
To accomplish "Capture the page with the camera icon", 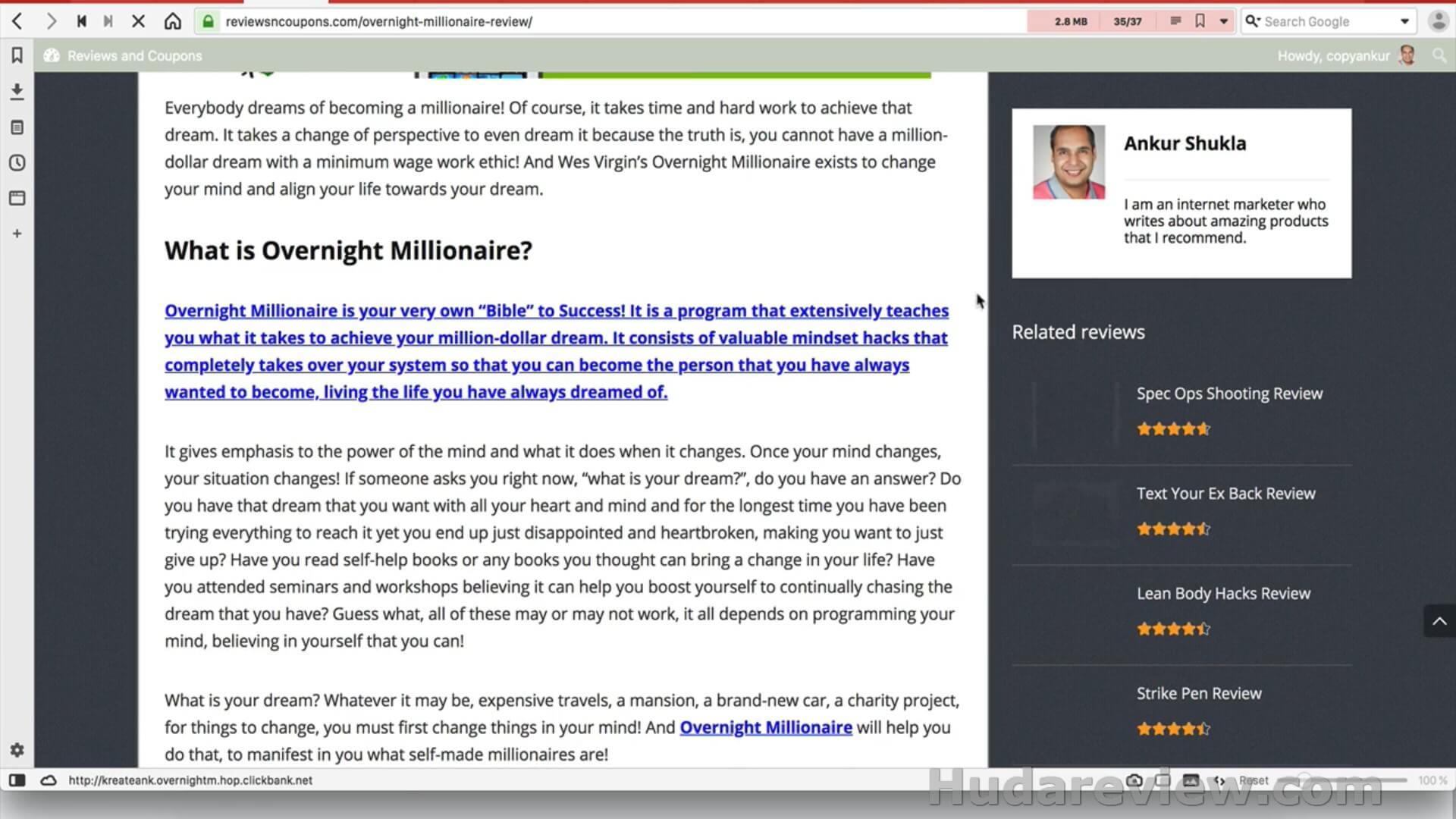I will coord(1134,780).
